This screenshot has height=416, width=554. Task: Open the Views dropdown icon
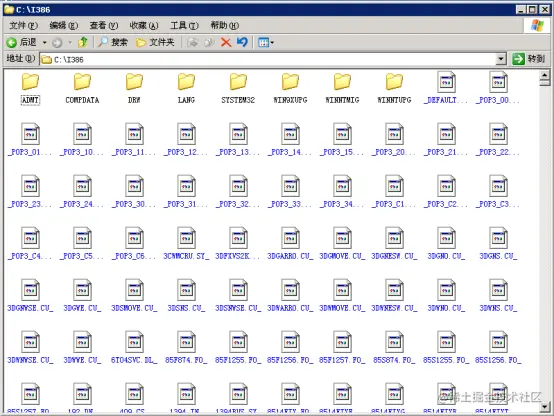click(266, 43)
